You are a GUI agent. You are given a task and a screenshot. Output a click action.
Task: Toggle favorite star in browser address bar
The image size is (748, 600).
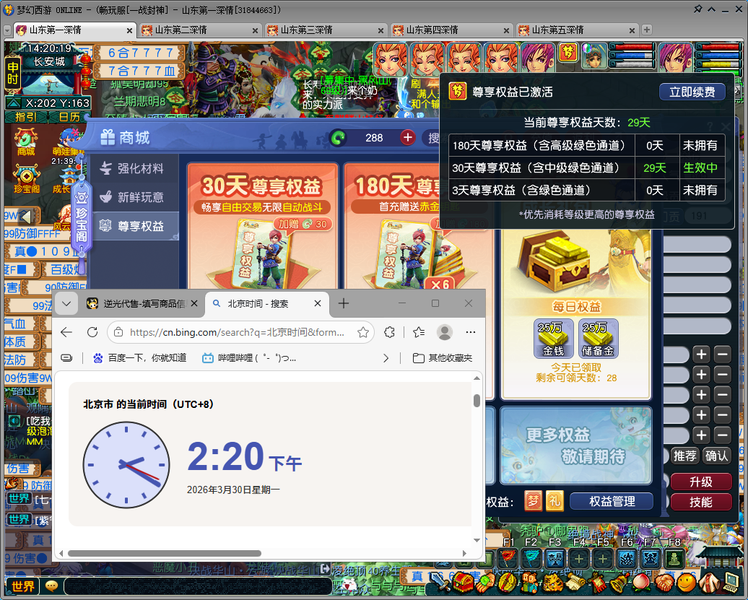click(x=363, y=332)
